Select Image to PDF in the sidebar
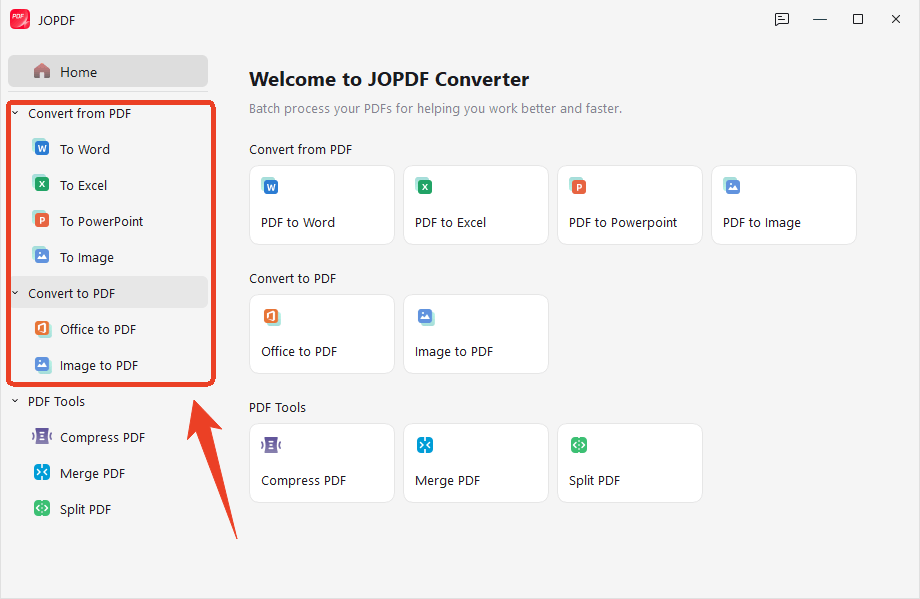Viewport: 920px width, 599px height. [108, 366]
